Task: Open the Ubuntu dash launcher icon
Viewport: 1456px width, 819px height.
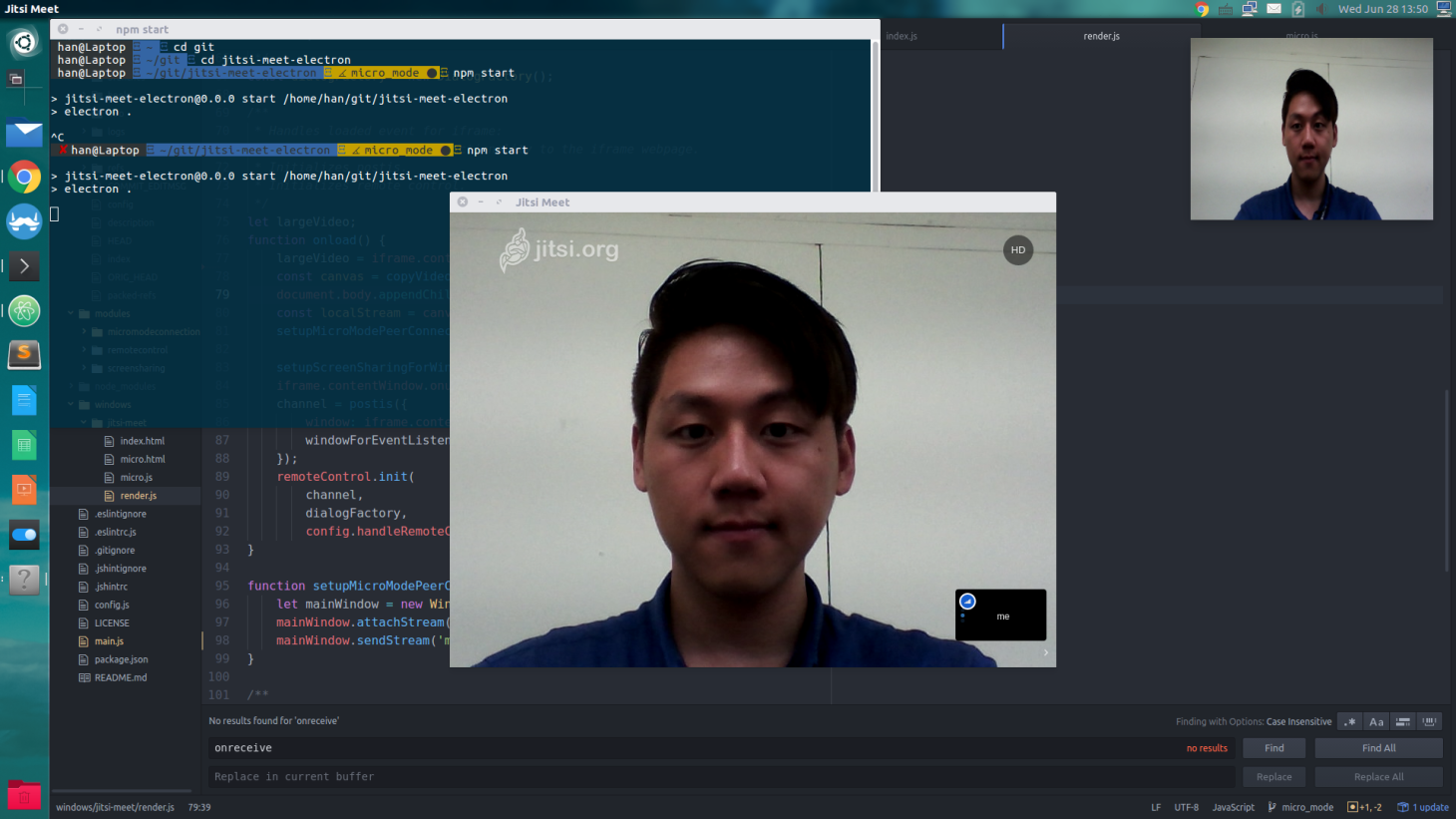Action: click(24, 43)
